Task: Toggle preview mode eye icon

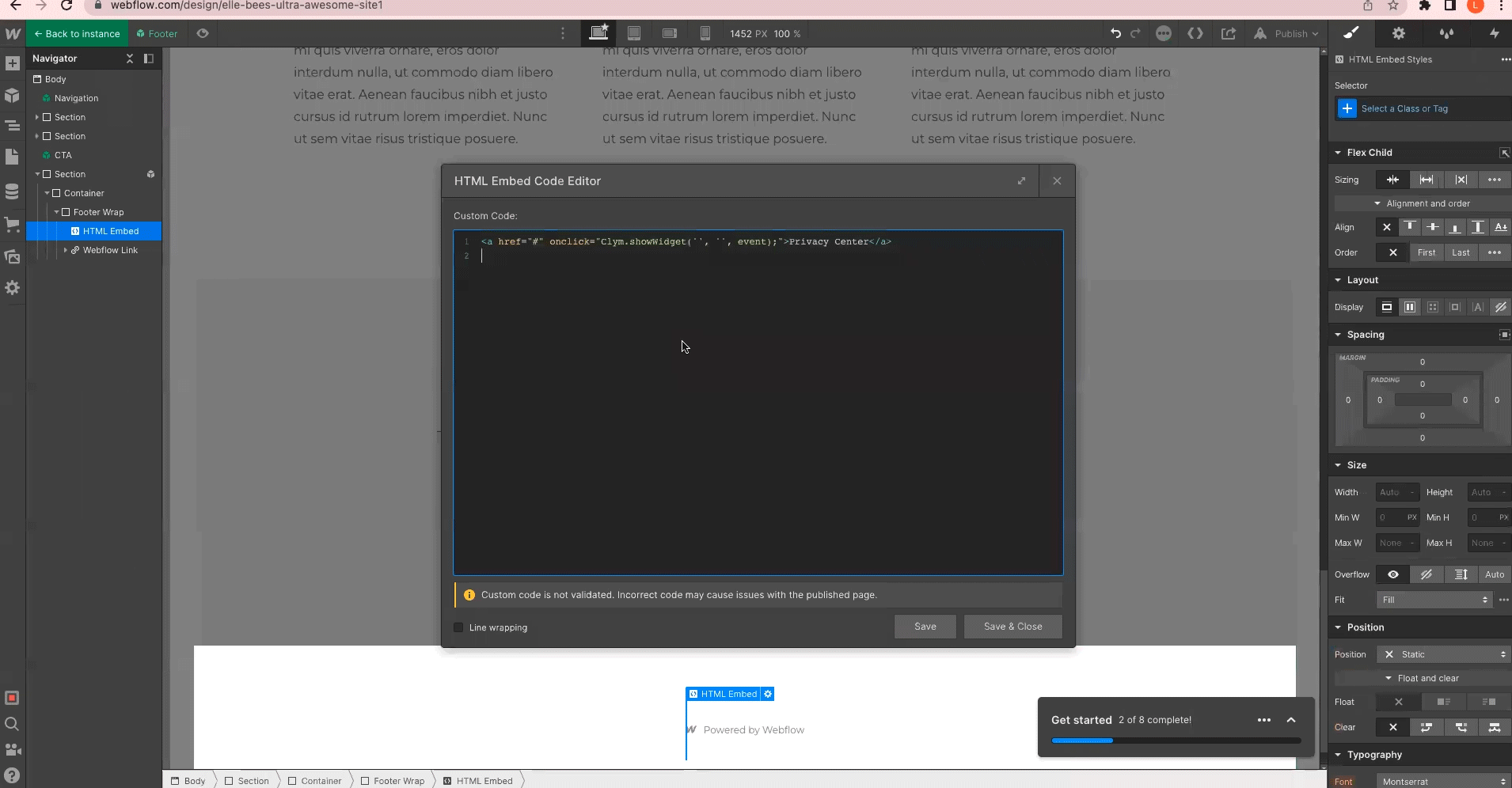Action: [x=203, y=33]
